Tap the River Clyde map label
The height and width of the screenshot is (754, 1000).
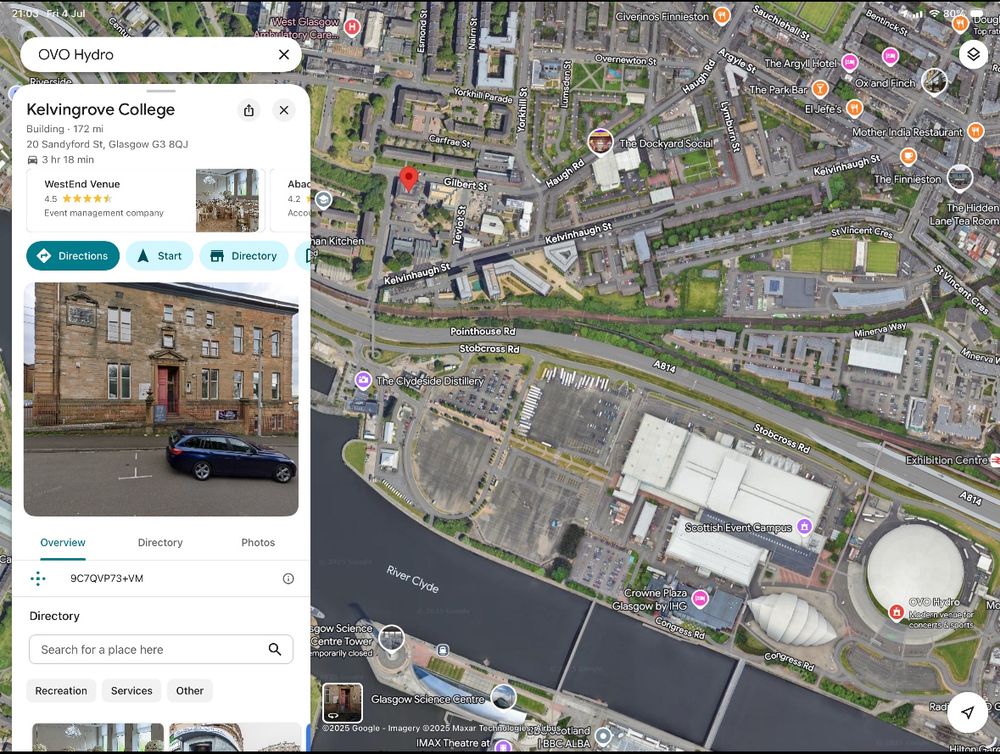pyautogui.click(x=412, y=579)
